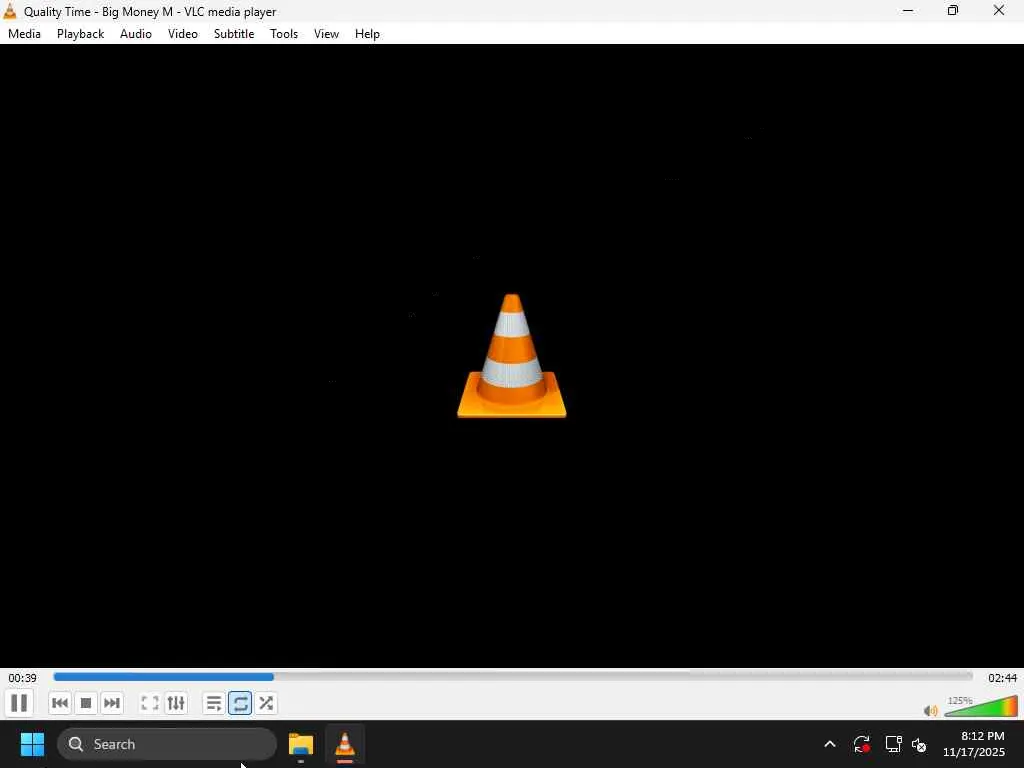This screenshot has height=768, width=1024.
Task: Toggle the loop mode button
Action: tap(240, 703)
